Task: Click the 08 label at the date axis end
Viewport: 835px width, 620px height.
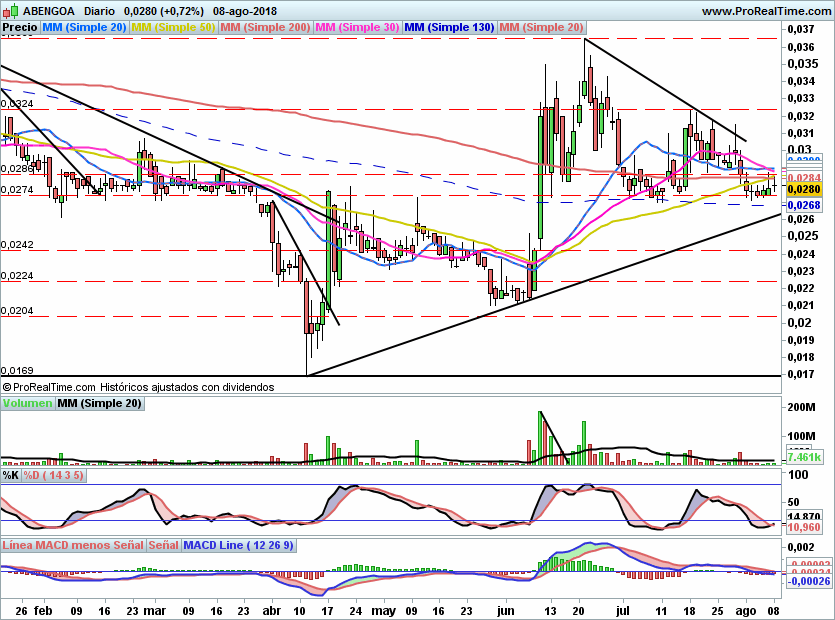Action: [774, 611]
